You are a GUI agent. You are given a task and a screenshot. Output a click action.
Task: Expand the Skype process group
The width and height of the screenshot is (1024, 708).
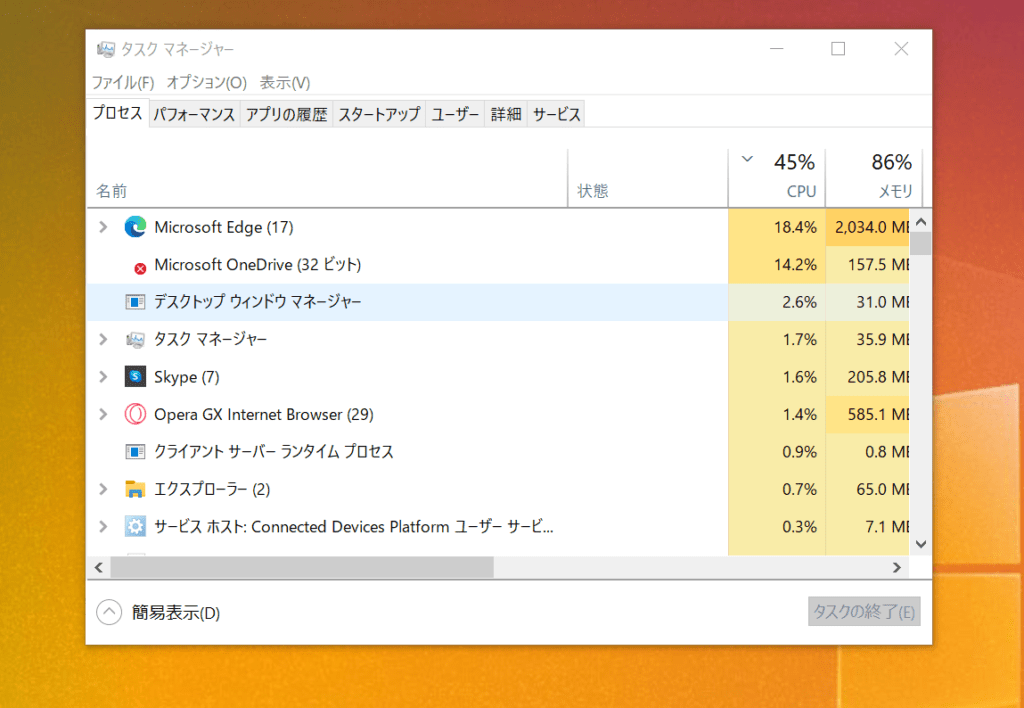point(102,377)
